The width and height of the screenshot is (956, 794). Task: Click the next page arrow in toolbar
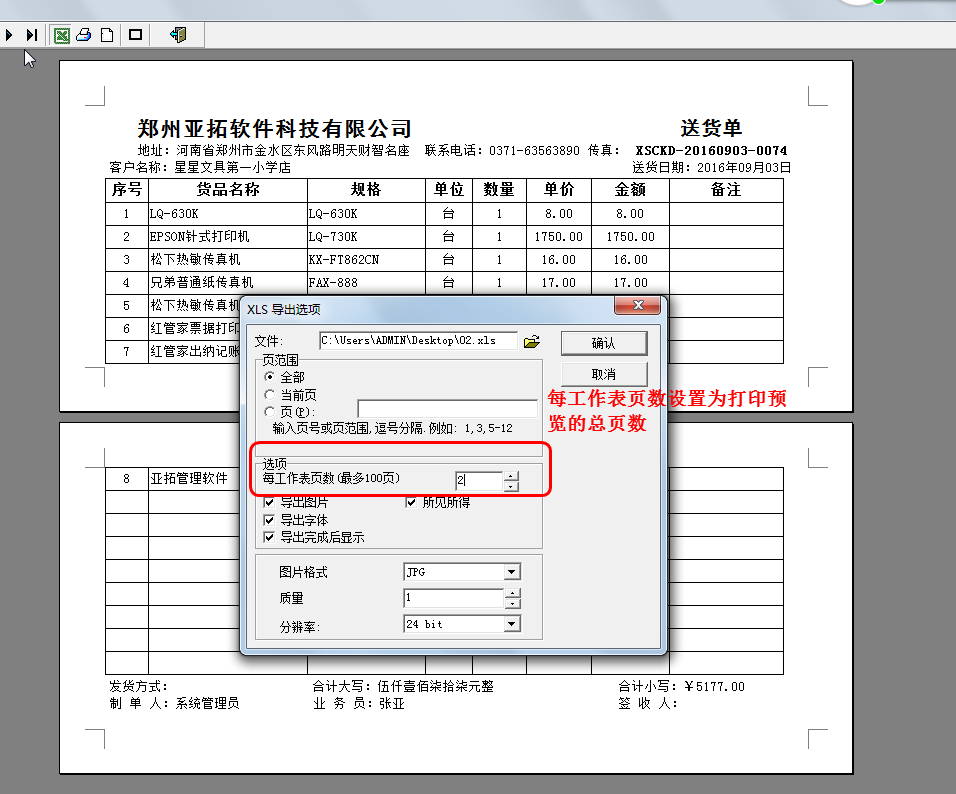point(10,35)
